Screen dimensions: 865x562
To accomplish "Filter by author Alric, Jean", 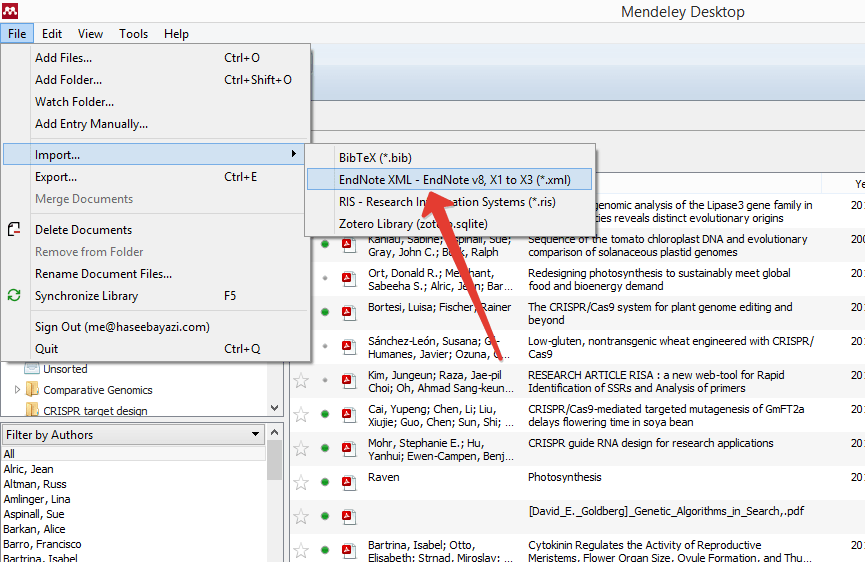I will coord(29,469).
